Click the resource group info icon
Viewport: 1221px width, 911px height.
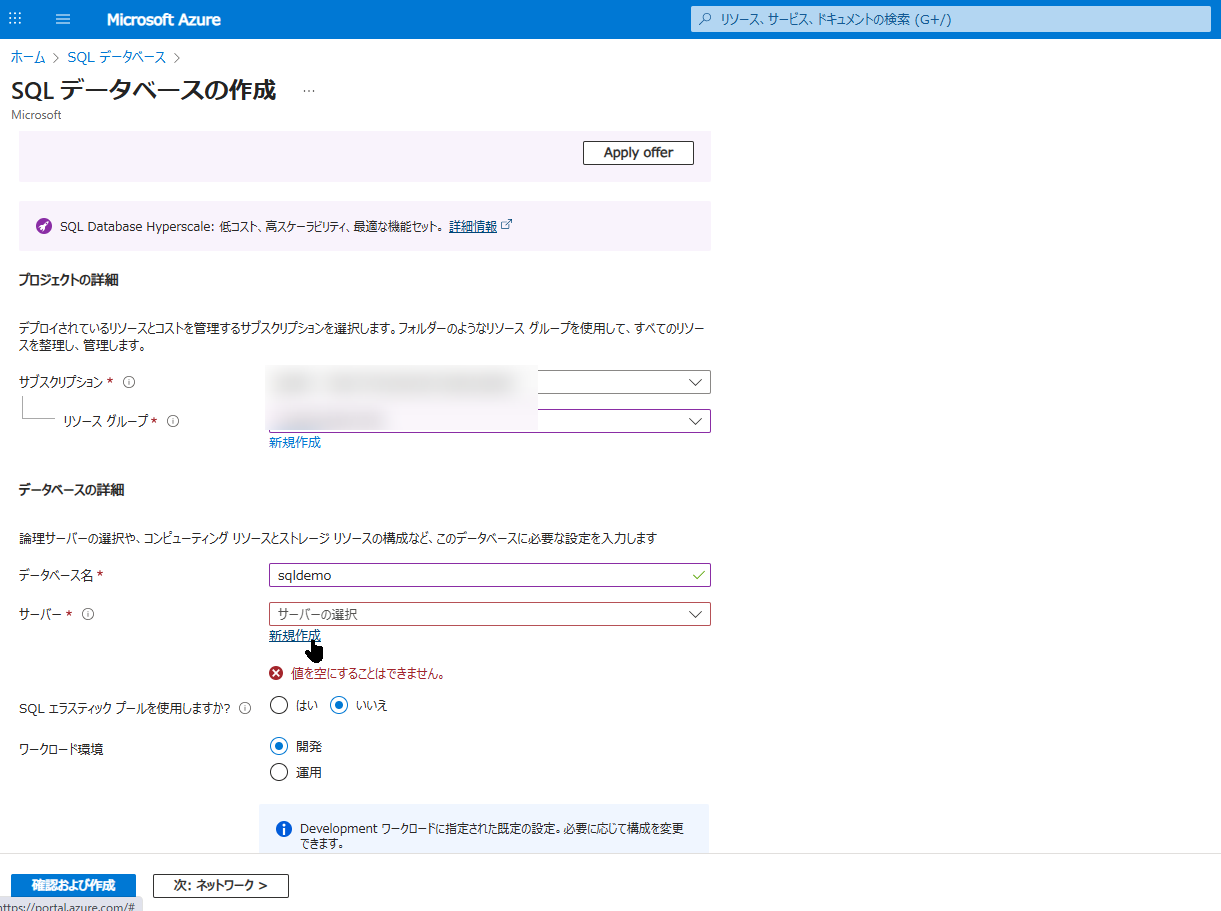(x=173, y=421)
